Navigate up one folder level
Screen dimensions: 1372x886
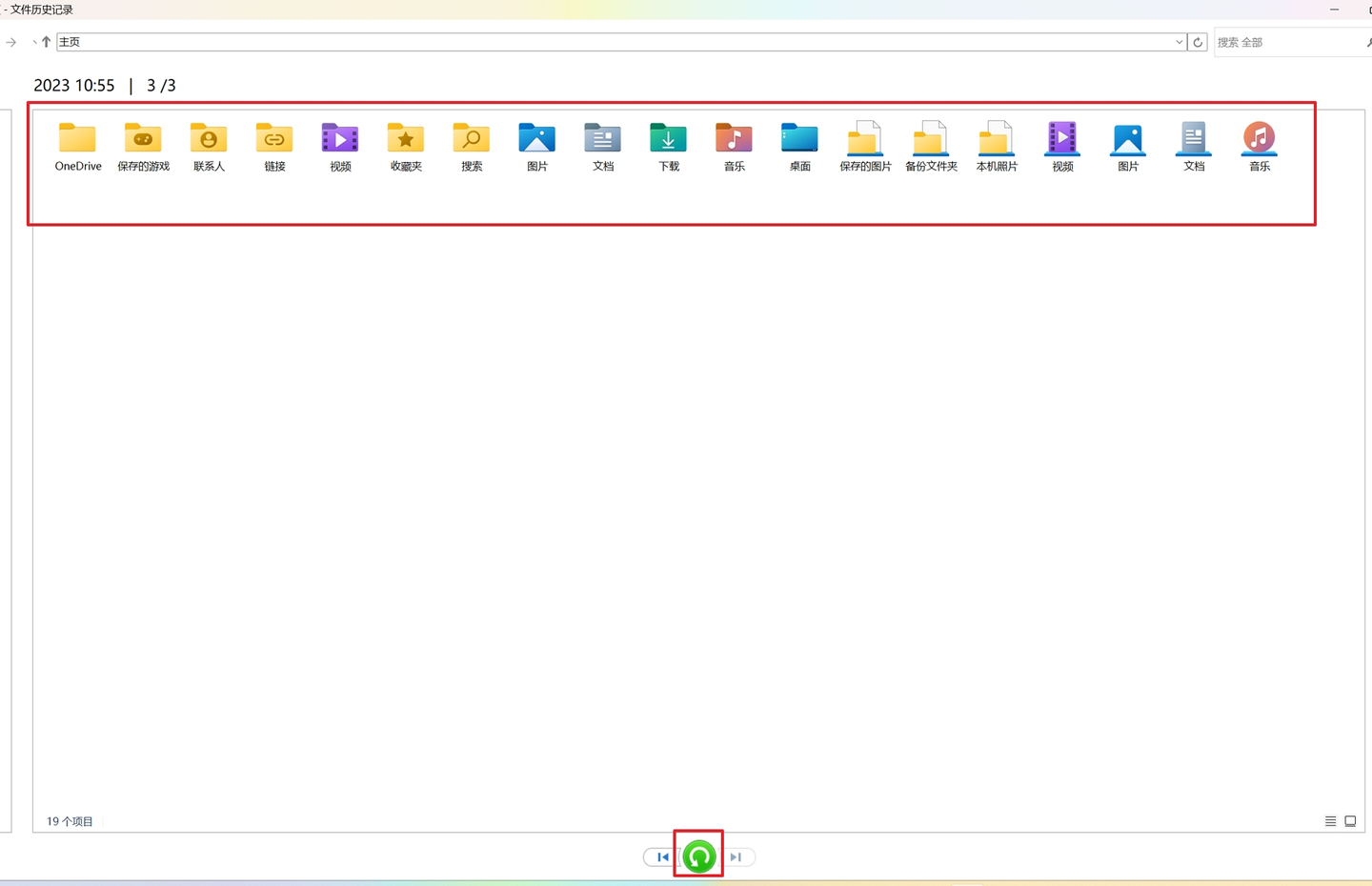click(x=46, y=42)
